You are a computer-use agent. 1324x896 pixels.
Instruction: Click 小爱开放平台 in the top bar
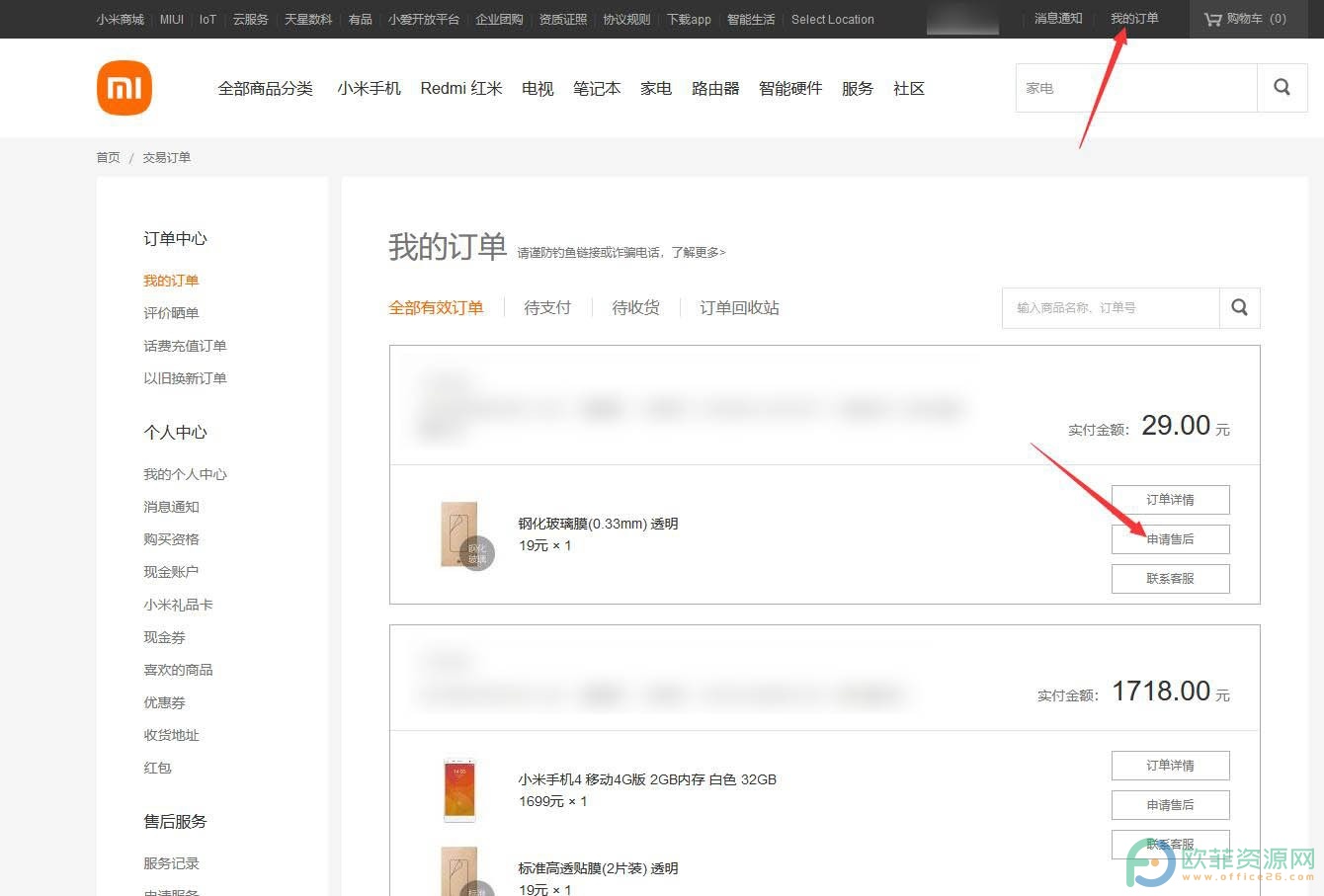424,20
